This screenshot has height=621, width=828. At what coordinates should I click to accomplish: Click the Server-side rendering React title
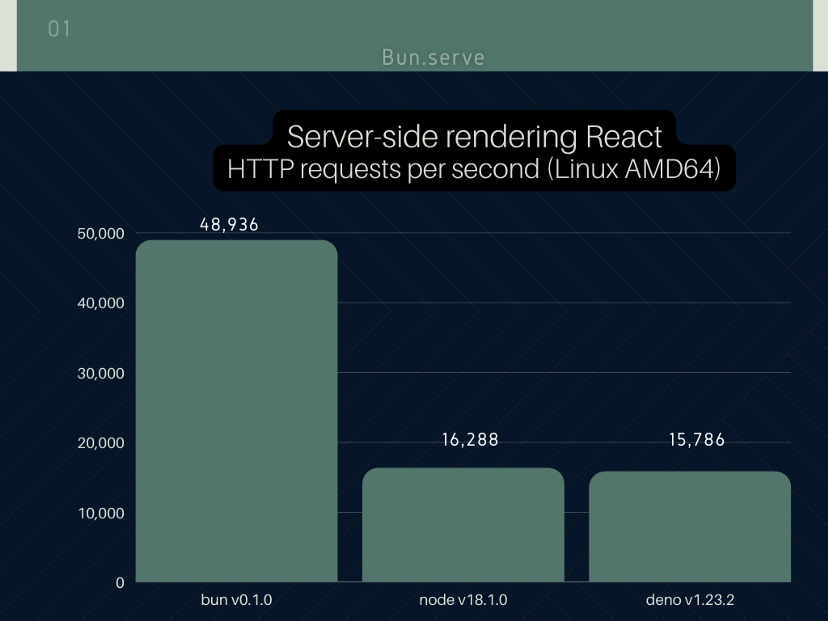click(474, 137)
